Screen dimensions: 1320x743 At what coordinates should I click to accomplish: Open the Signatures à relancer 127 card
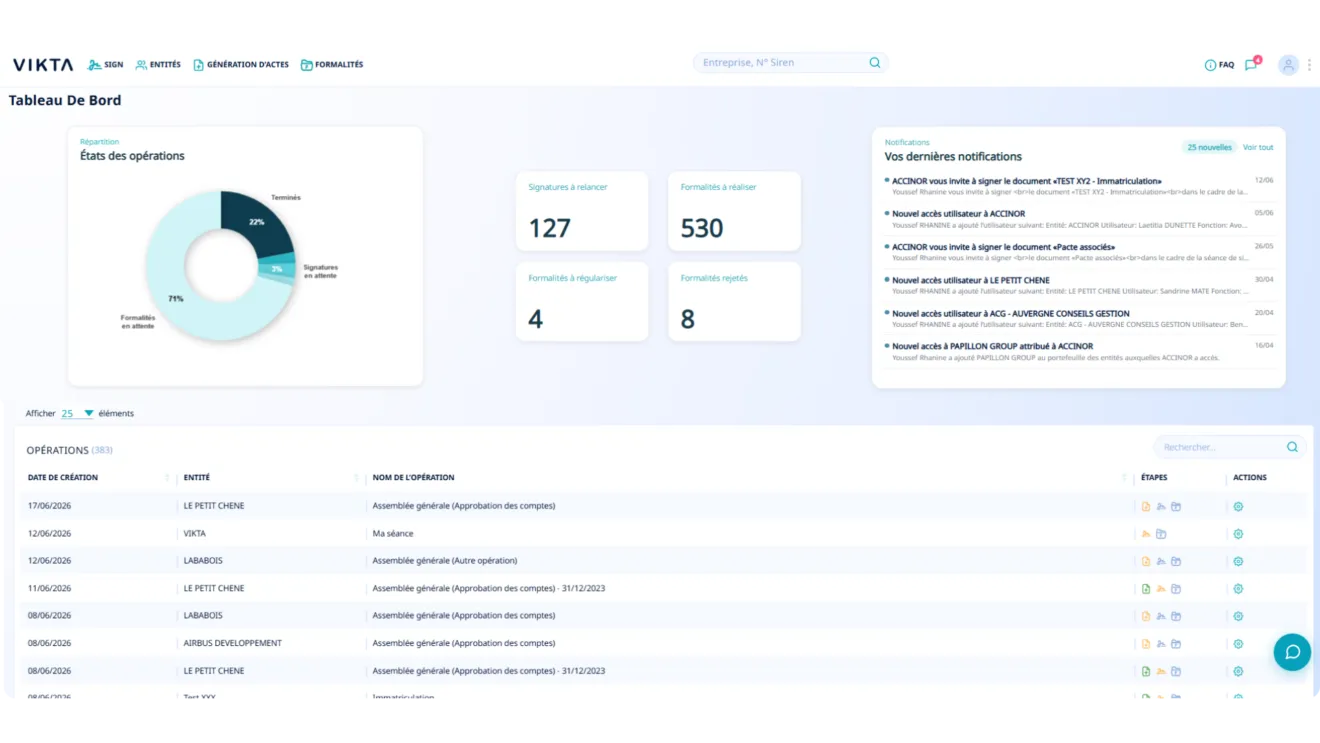tap(582, 211)
